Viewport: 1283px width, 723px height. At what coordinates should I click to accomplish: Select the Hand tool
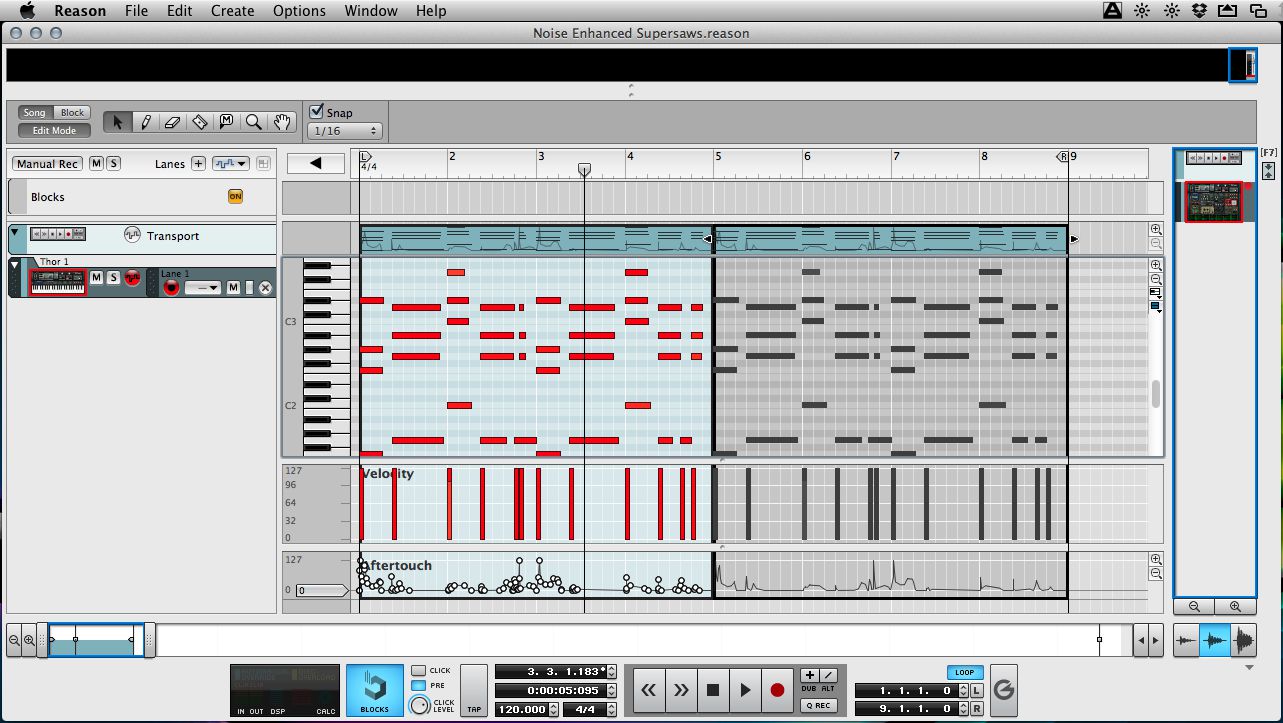point(282,122)
